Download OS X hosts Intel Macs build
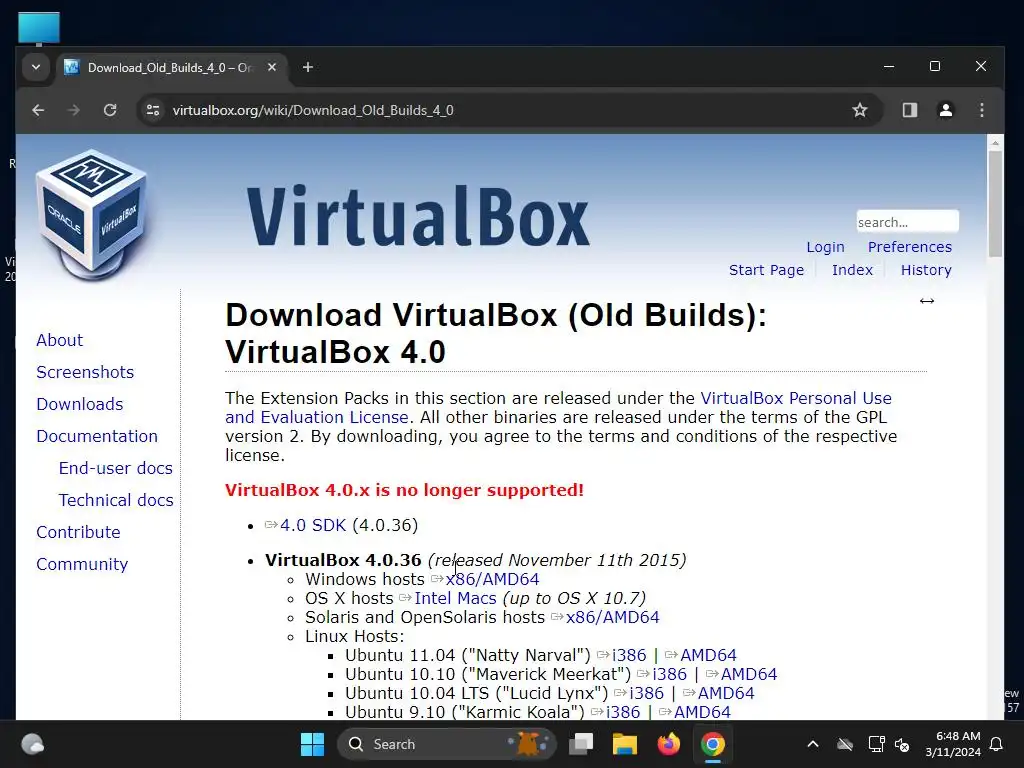This screenshot has width=1024, height=768. (455, 598)
